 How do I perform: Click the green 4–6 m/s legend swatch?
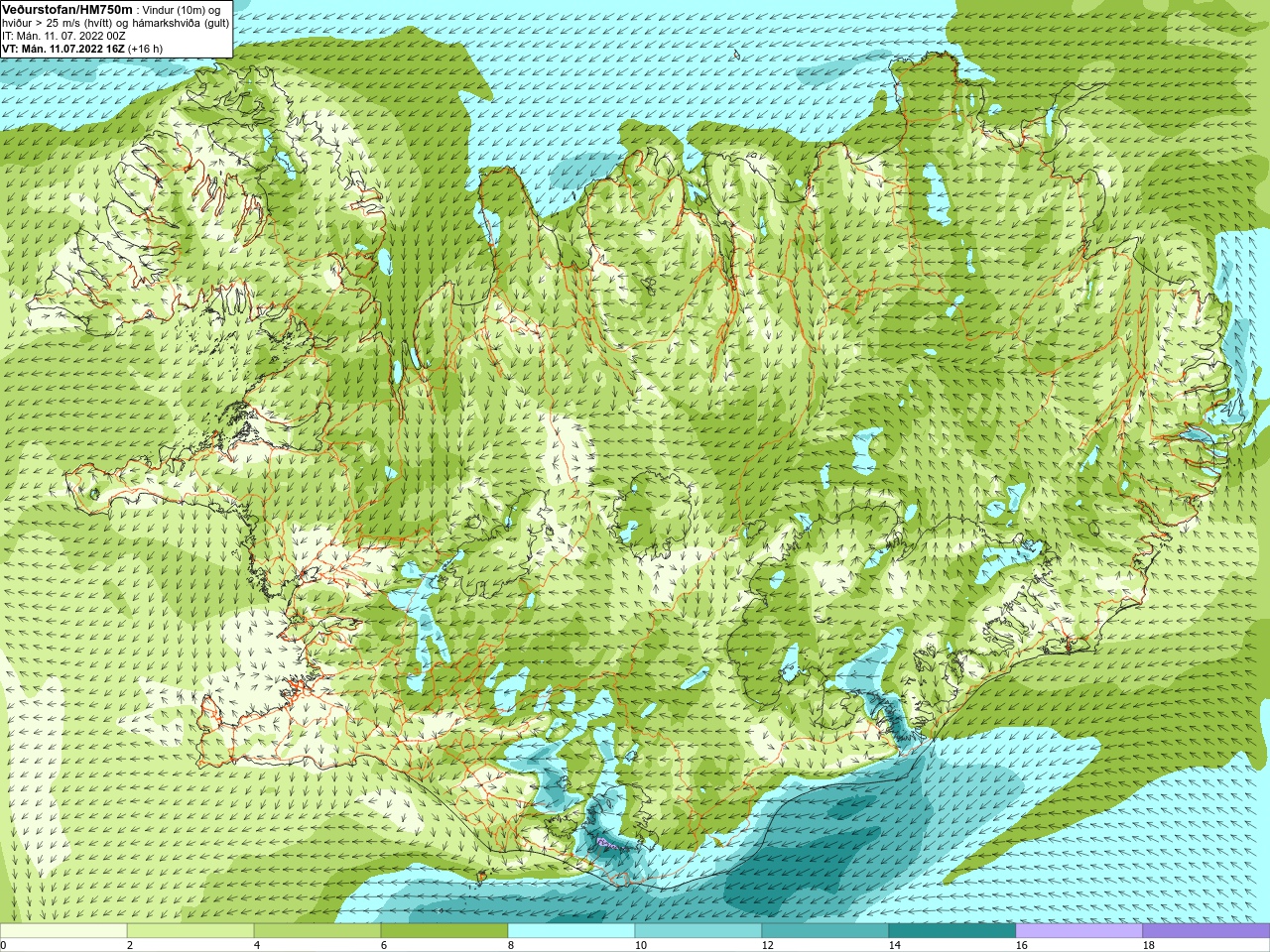(317, 931)
